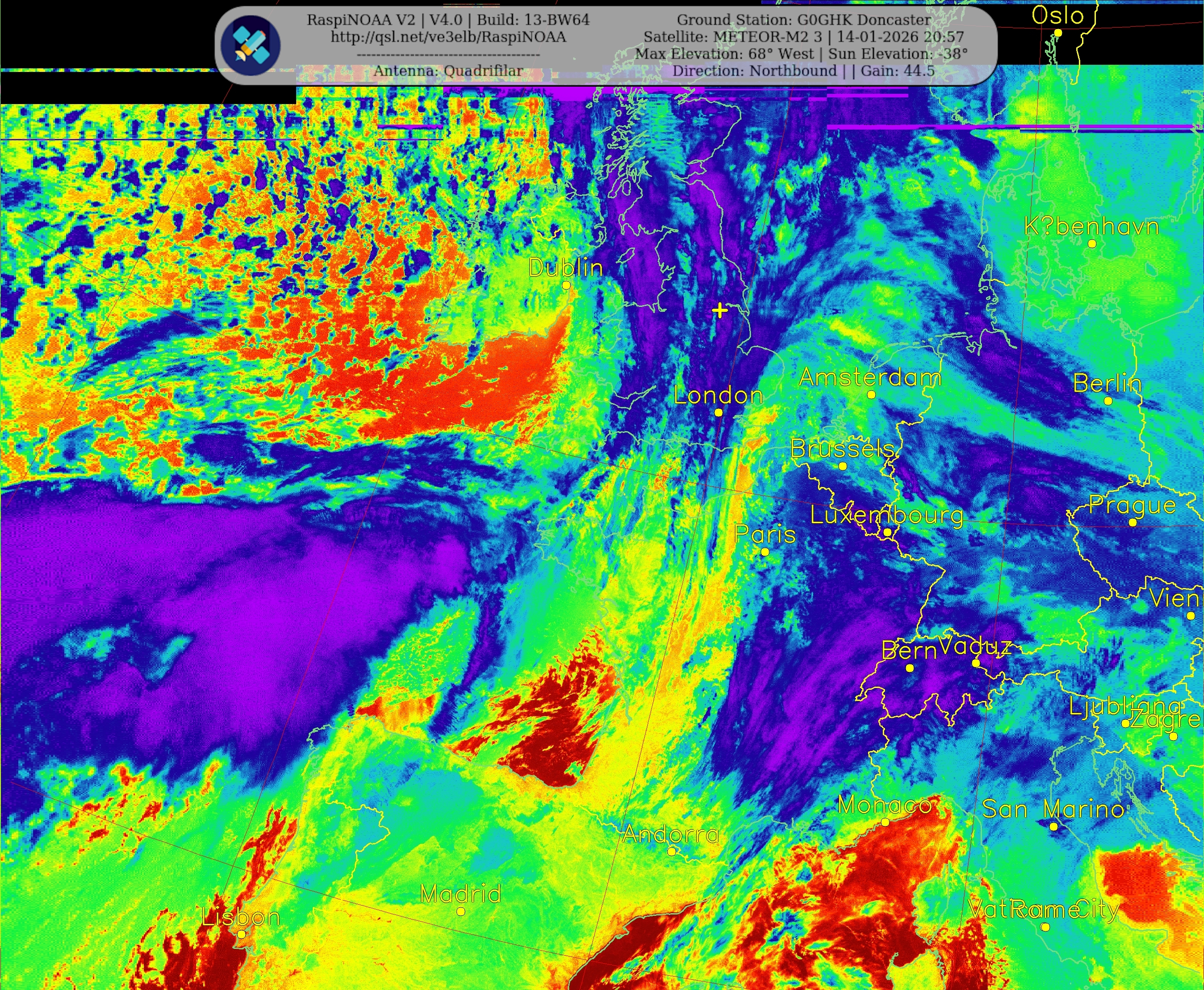This screenshot has height=990, width=1204.
Task: Click the Dublin city marker dot
Action: 566,285
